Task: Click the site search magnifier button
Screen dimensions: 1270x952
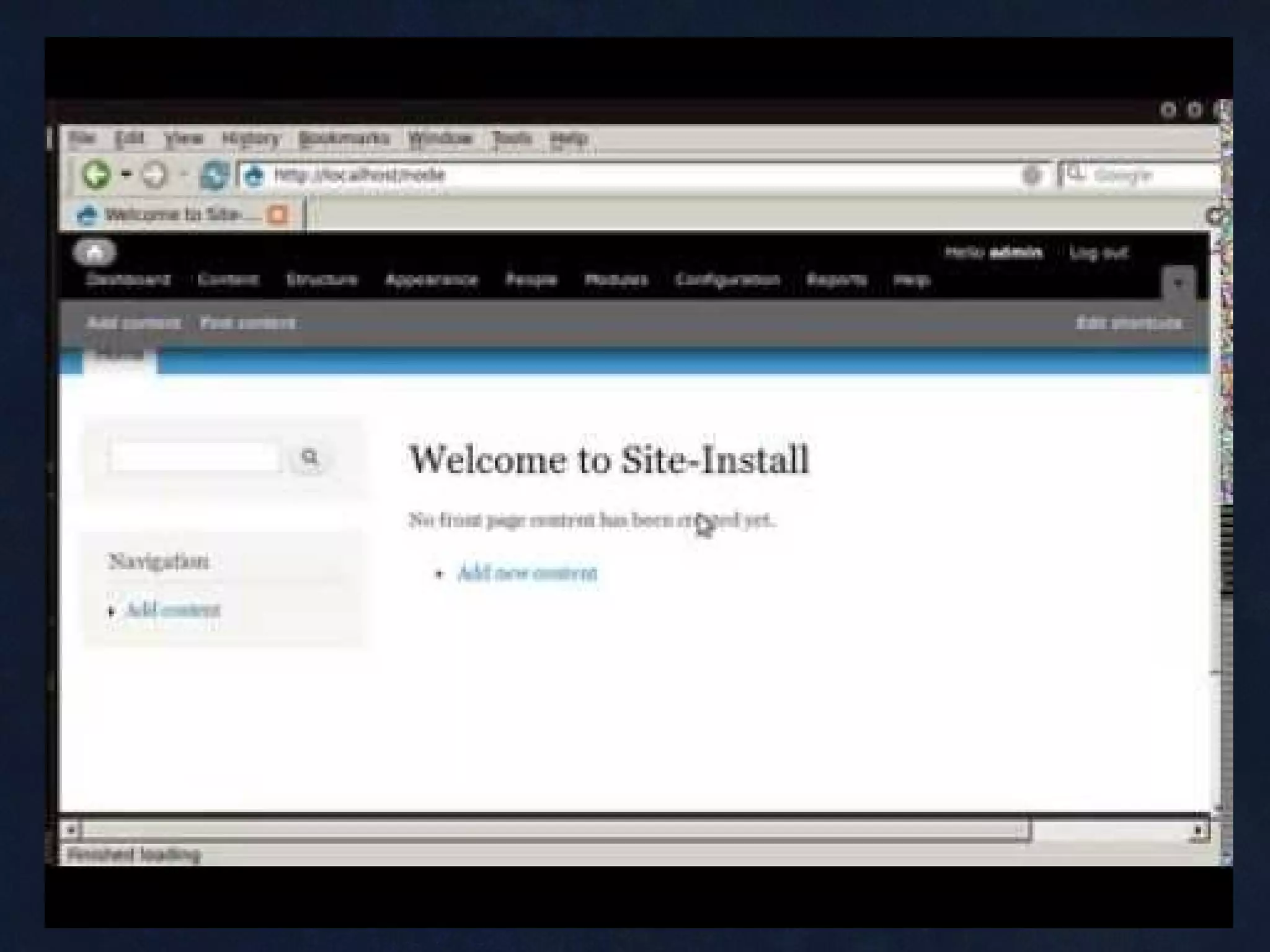Action: coord(309,457)
